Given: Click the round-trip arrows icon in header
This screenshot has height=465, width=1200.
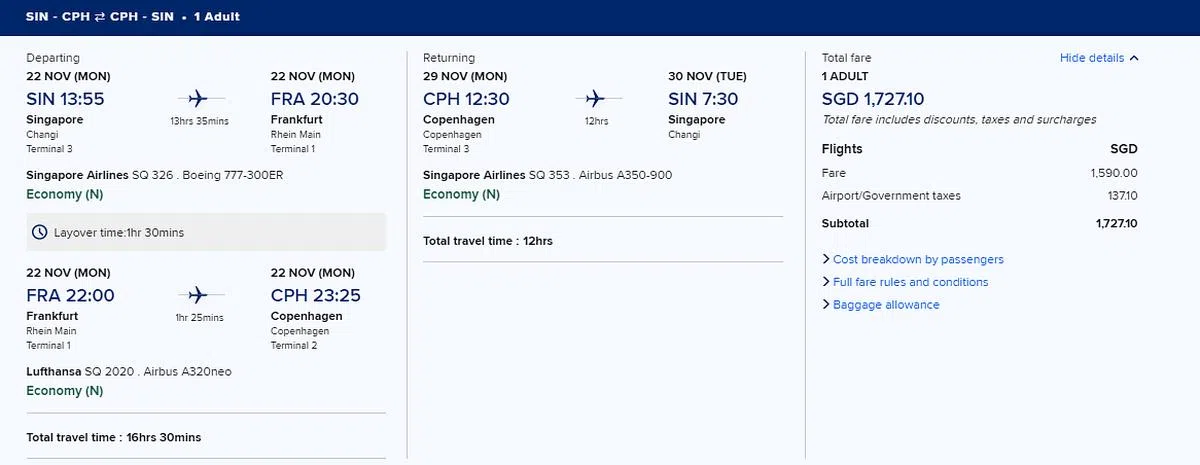Looking at the screenshot, I should tap(101, 17).
